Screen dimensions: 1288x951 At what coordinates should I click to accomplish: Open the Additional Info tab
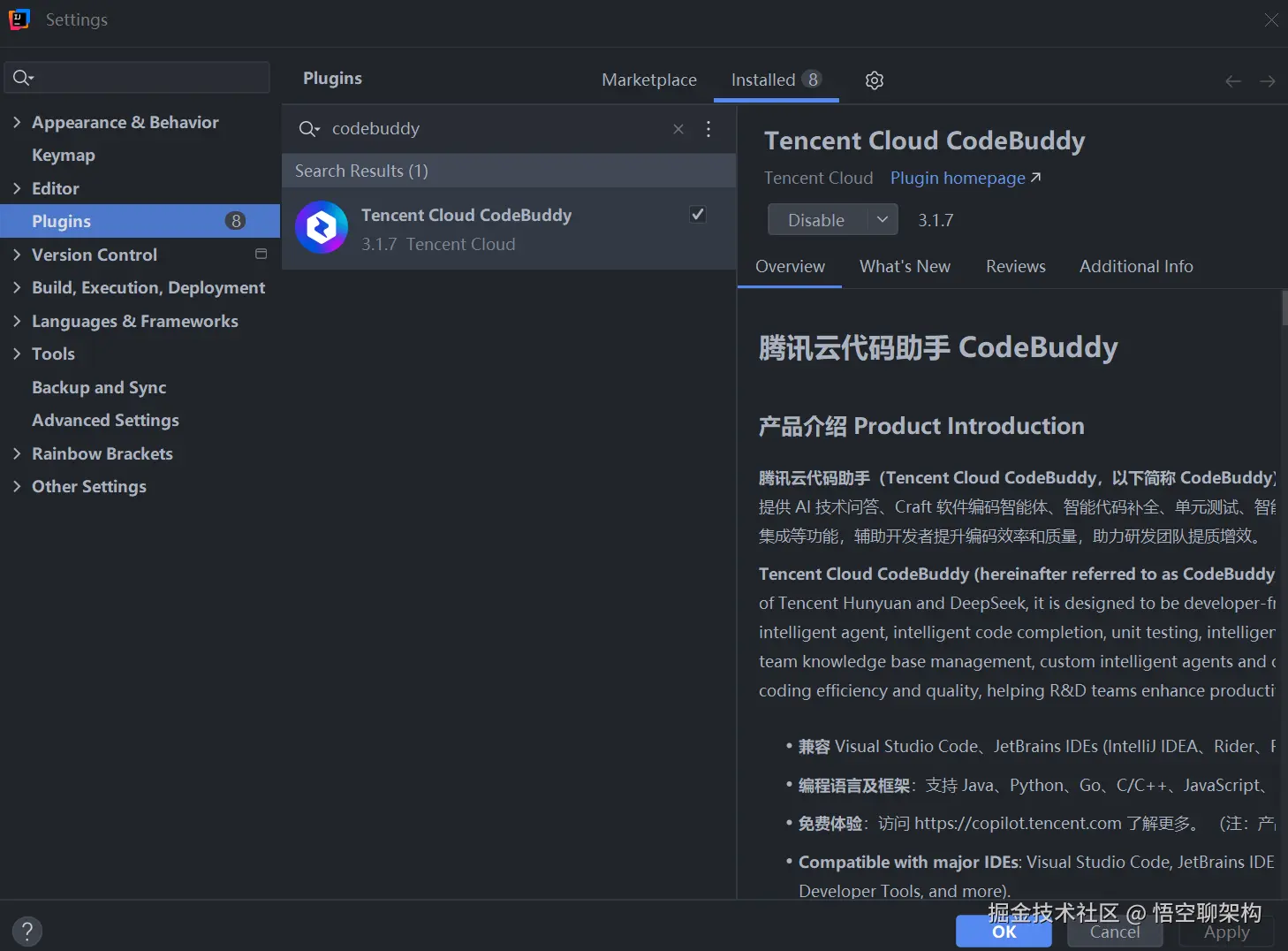click(x=1136, y=267)
